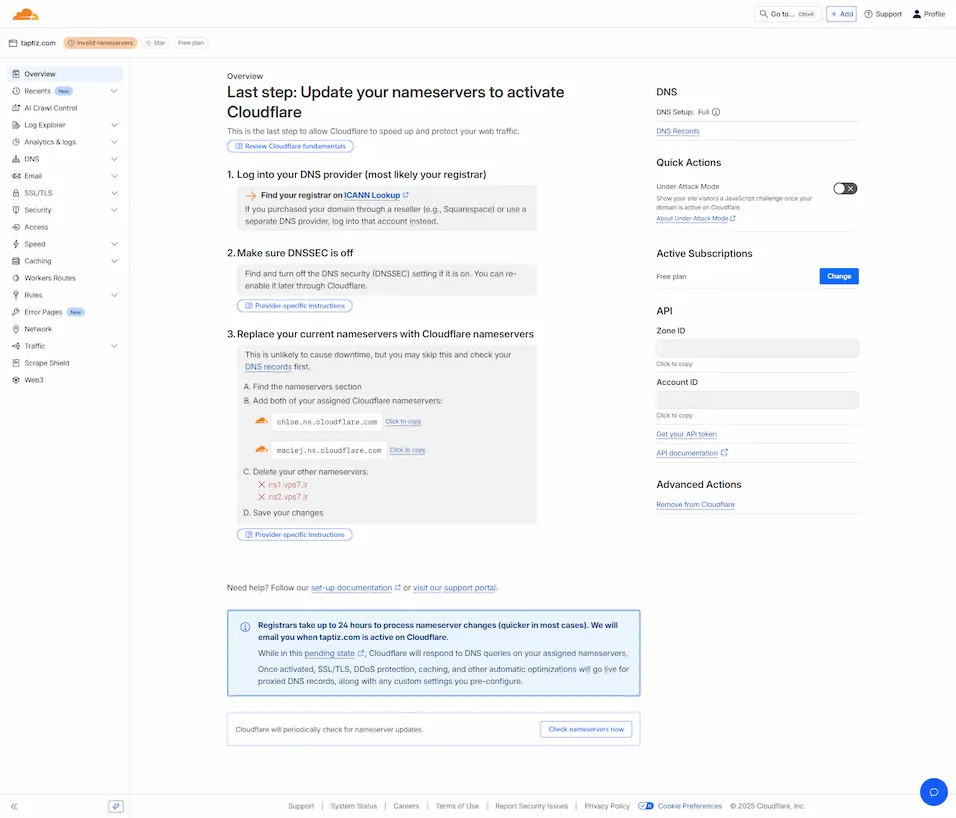
Task: Expand the Caching menu chevron
Action: pos(114,261)
